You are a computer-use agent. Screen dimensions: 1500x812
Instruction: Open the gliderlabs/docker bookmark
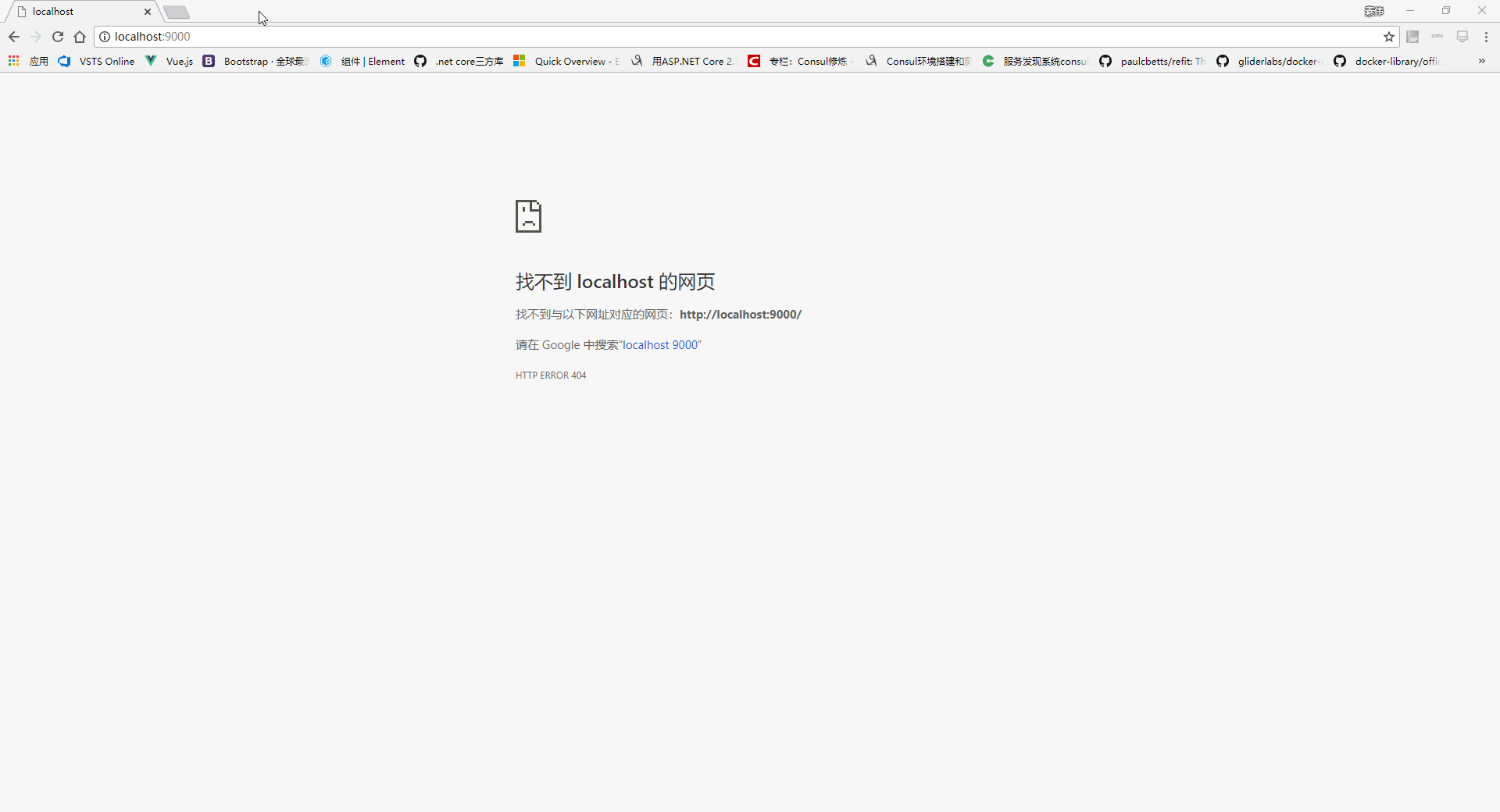(1270, 61)
